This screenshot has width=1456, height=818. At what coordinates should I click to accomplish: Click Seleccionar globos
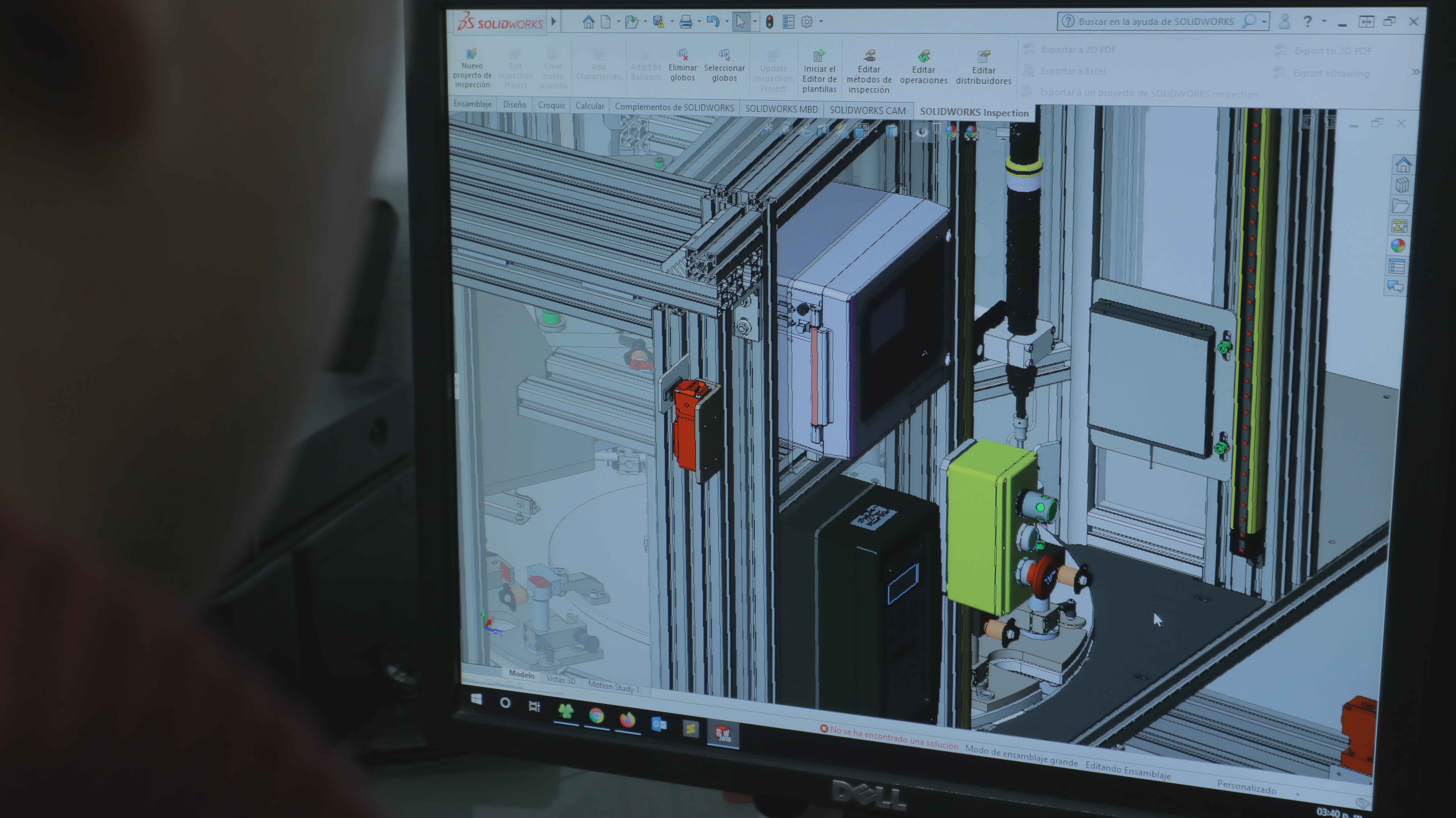click(724, 66)
